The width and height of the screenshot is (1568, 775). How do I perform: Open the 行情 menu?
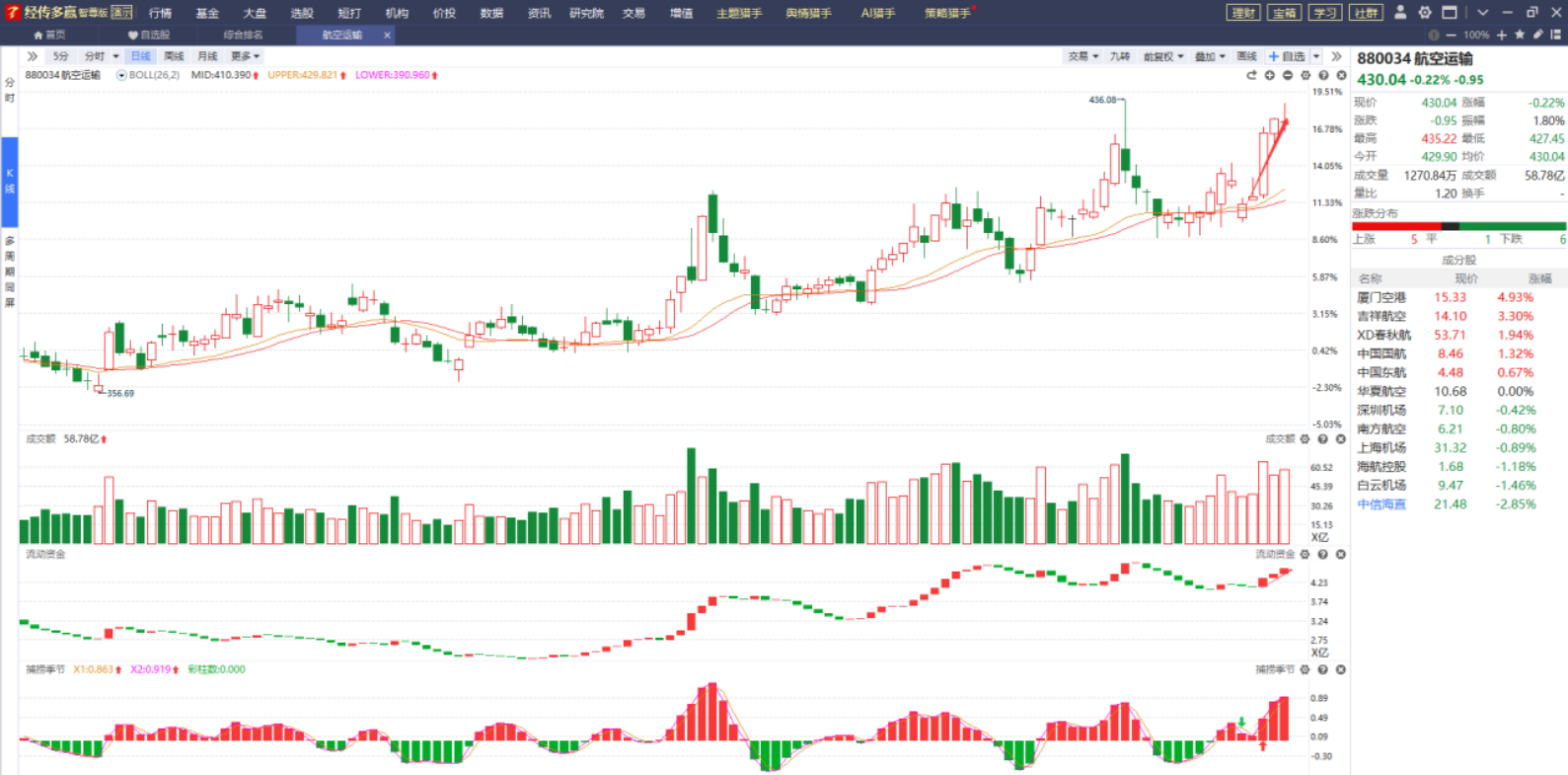(x=160, y=13)
